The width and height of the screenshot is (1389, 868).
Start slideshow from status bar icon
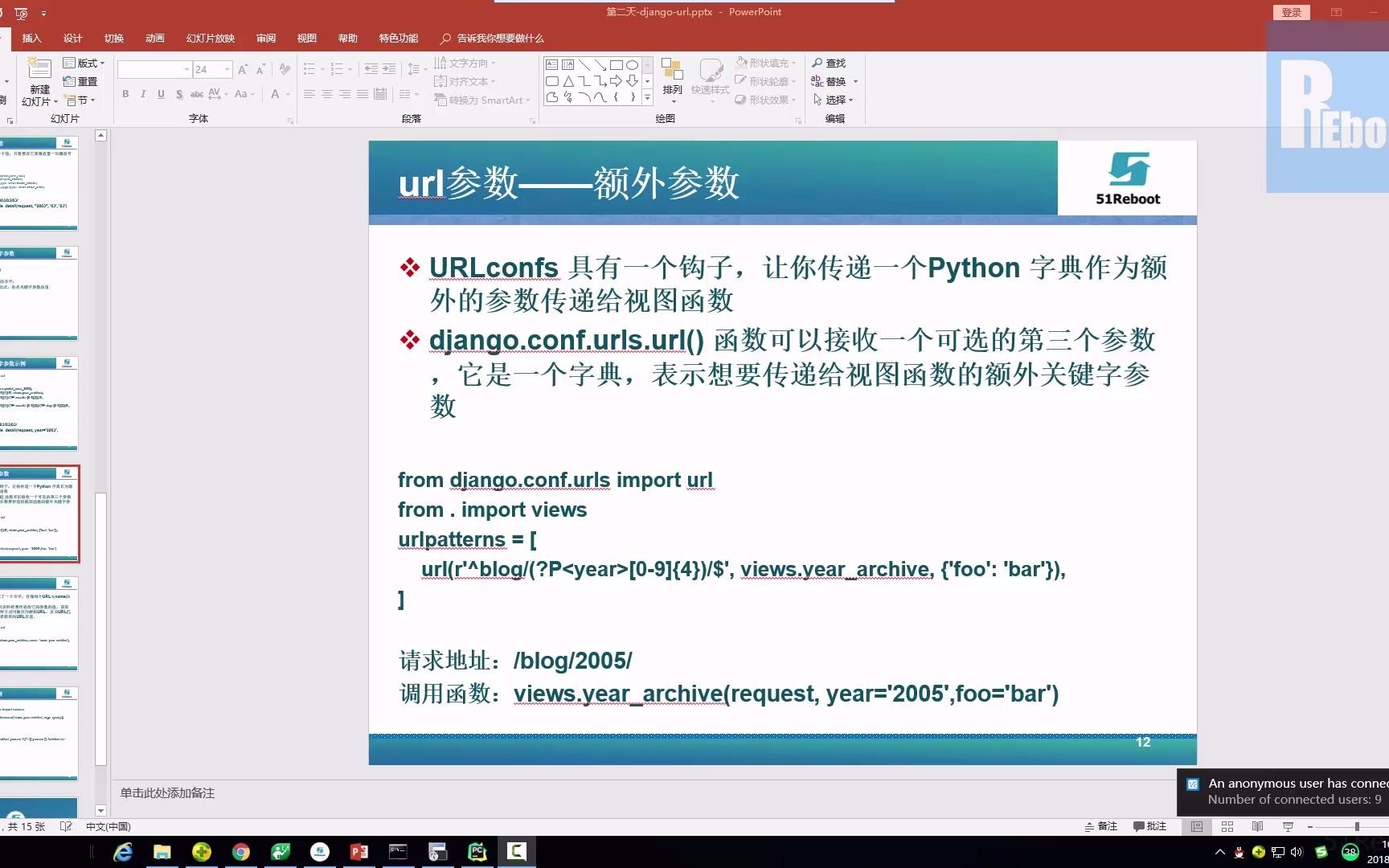[1289, 826]
